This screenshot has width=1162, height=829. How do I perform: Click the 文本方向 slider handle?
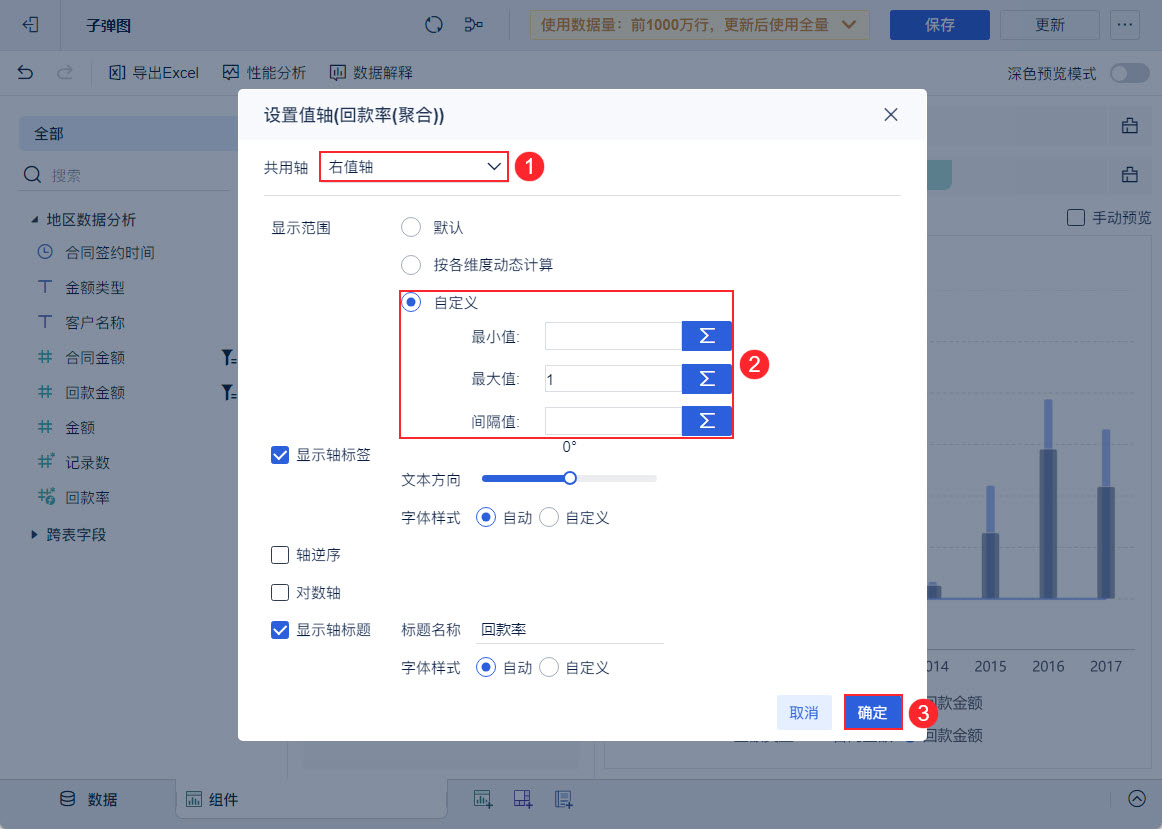[x=570, y=478]
